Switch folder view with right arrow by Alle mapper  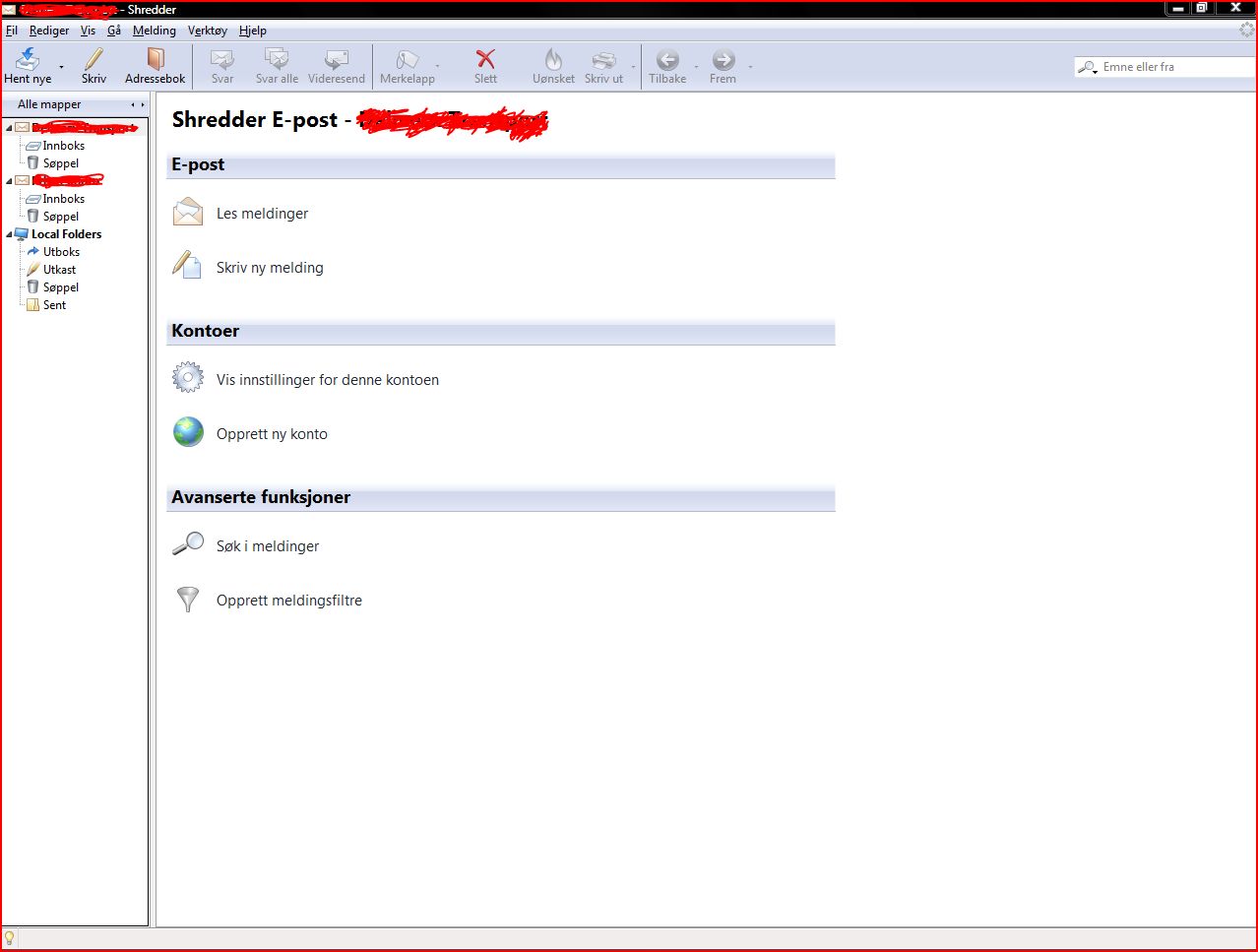click(143, 104)
